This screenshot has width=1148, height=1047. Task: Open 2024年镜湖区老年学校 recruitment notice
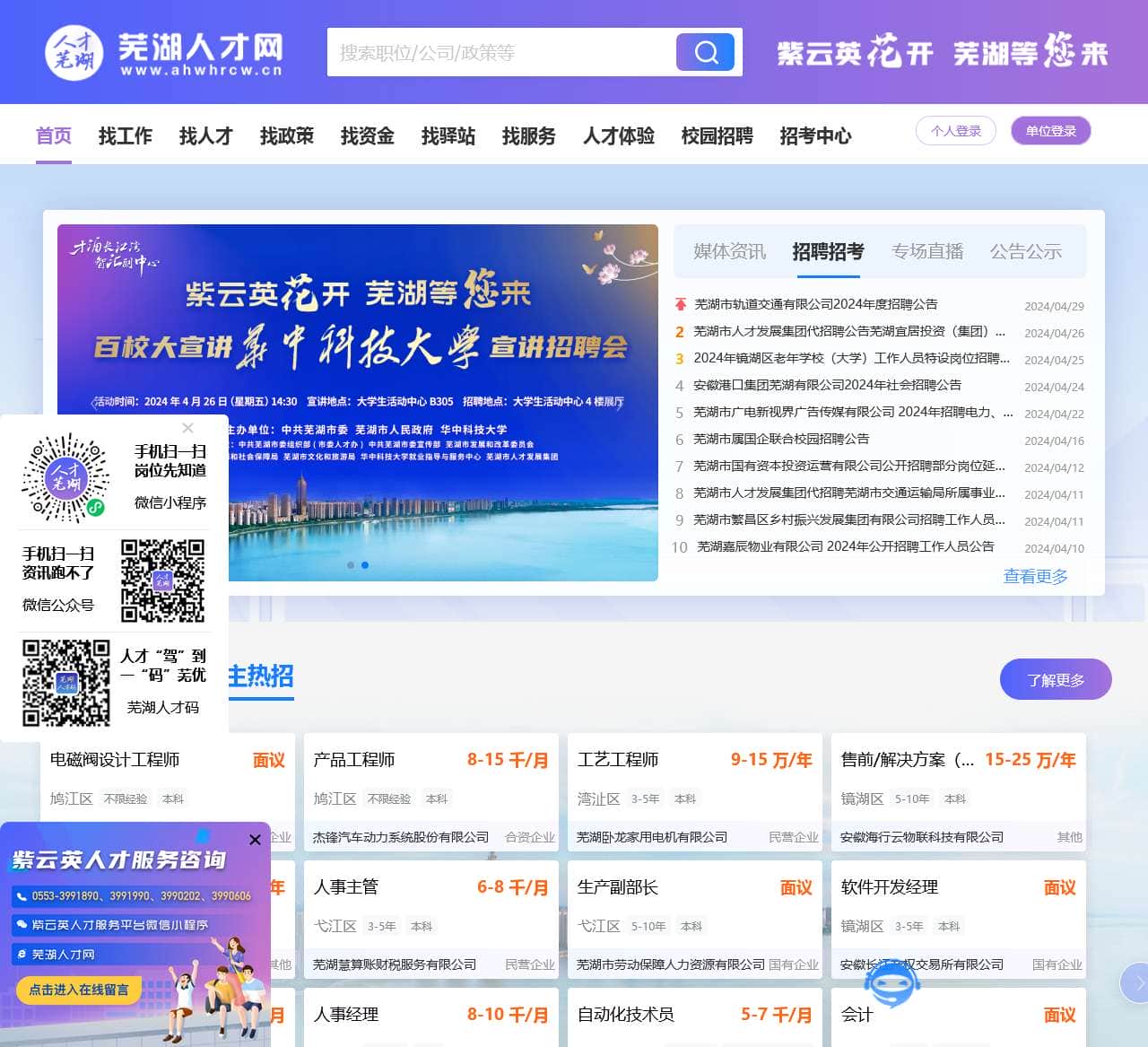point(852,358)
